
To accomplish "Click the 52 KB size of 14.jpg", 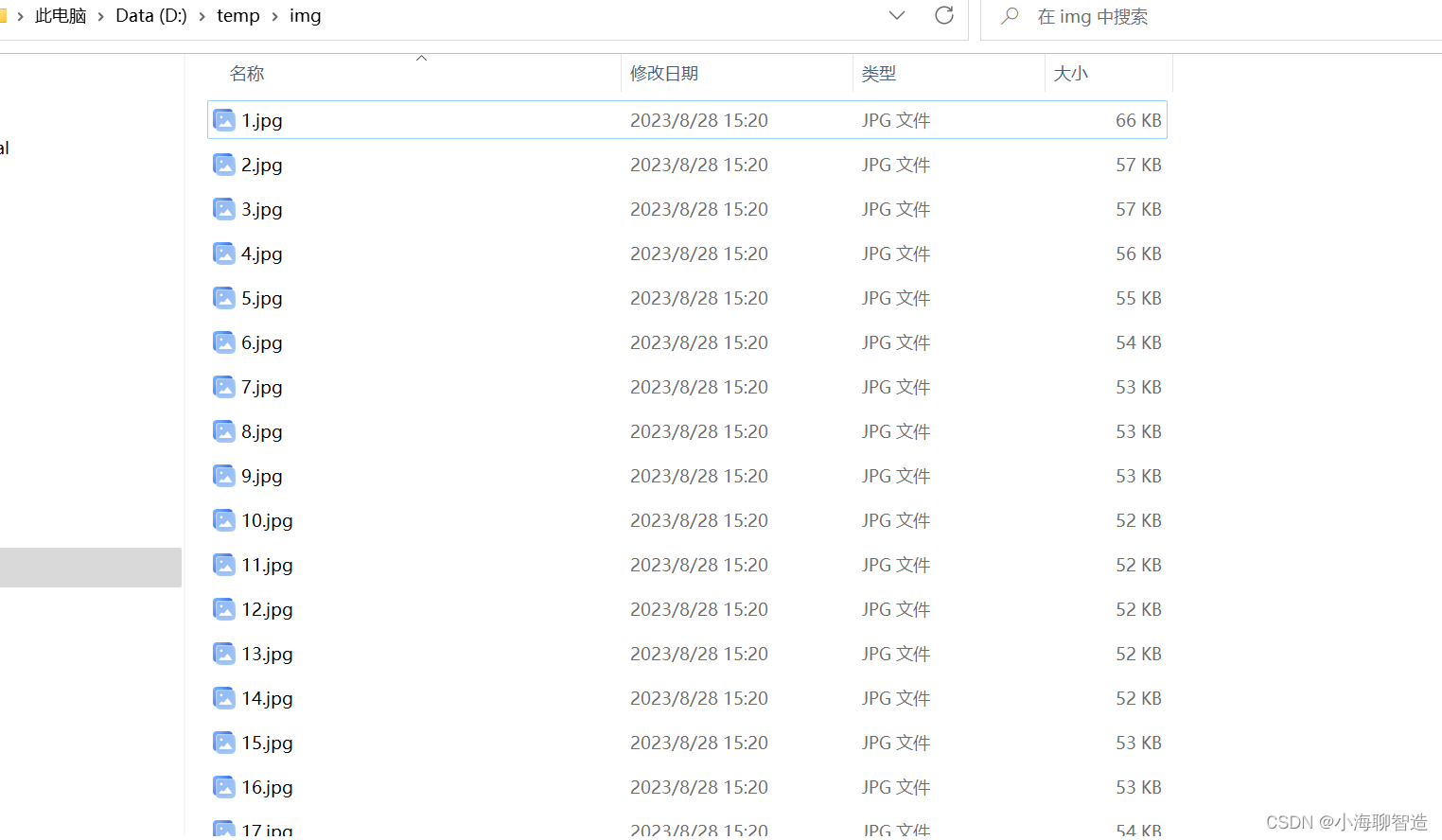I will tap(1138, 698).
